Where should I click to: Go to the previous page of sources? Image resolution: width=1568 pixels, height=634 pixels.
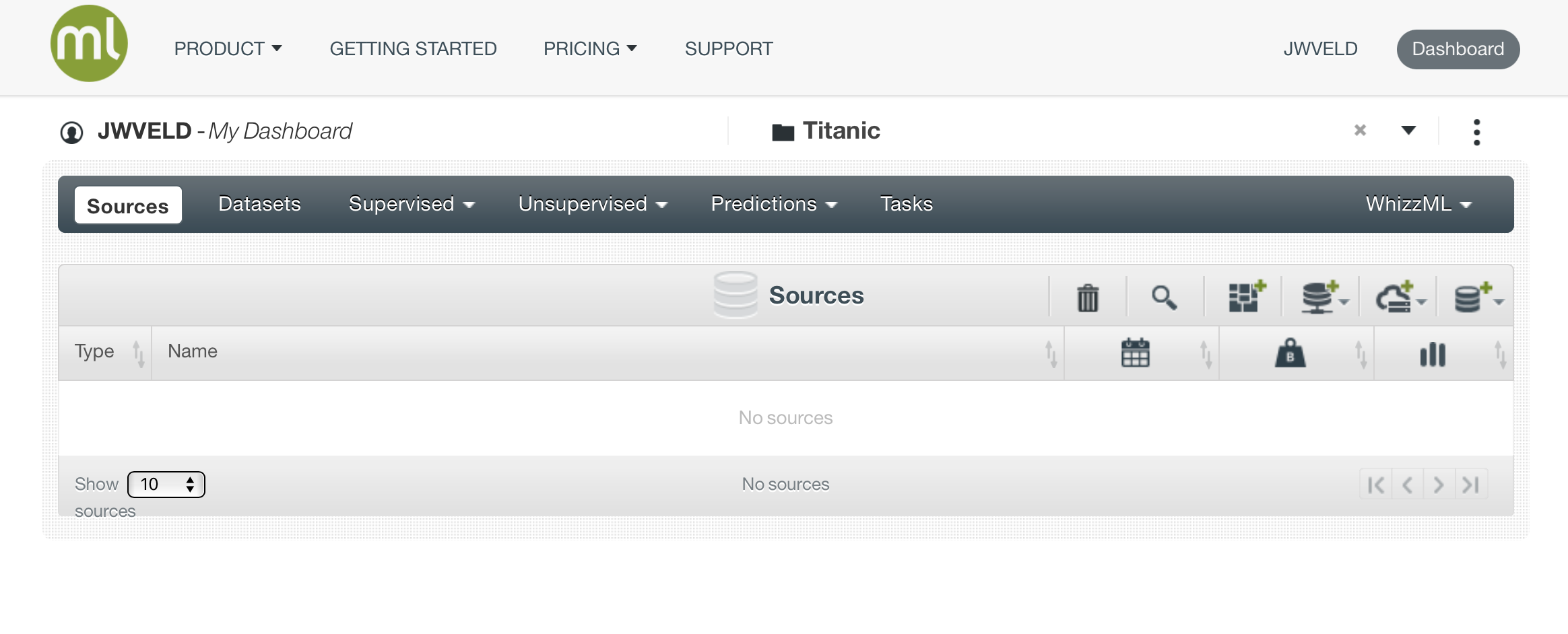pyautogui.click(x=1408, y=485)
